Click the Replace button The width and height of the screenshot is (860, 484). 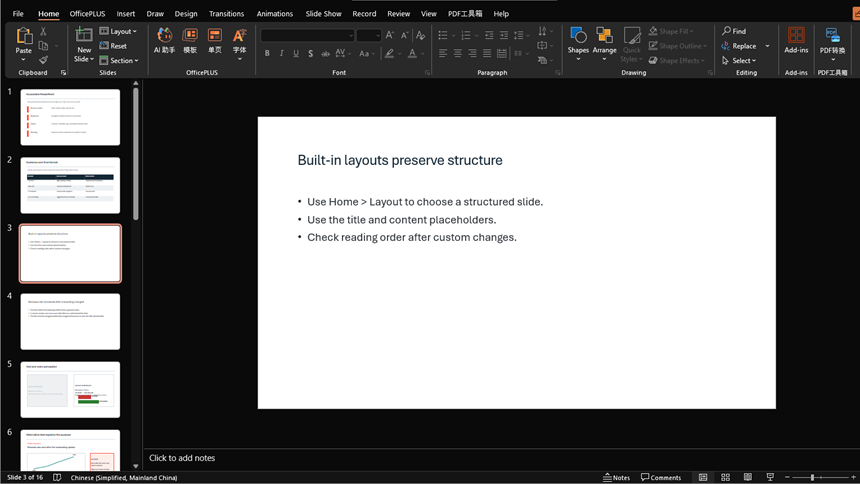pos(739,46)
